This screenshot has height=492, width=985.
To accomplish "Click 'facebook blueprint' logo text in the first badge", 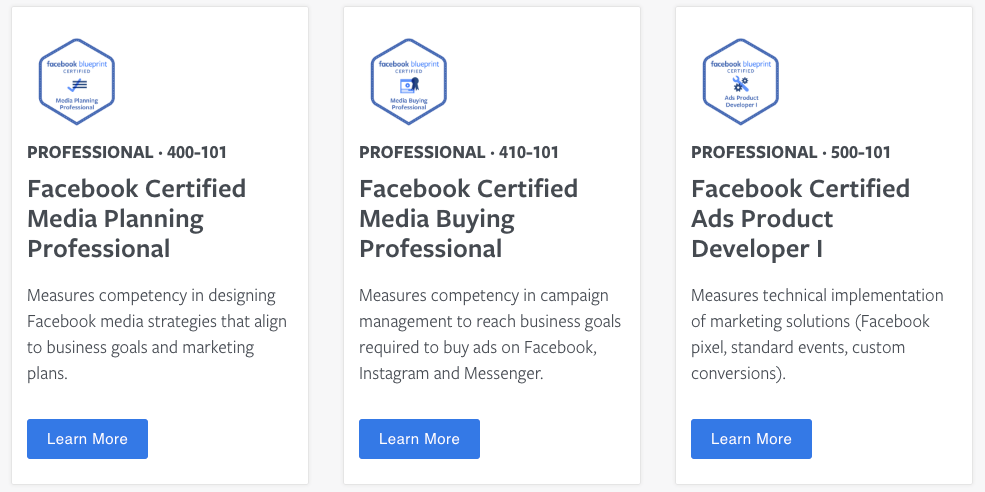I will click(77, 64).
